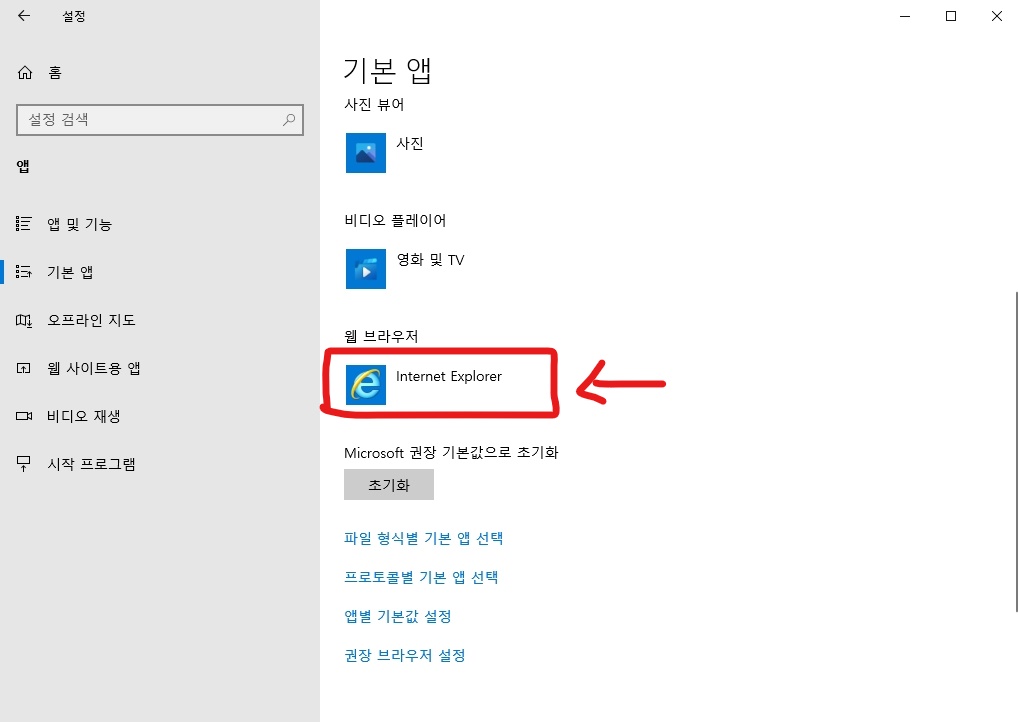The width and height of the screenshot is (1019, 722).
Task: Click the 설정 window title text
Action: point(73,16)
